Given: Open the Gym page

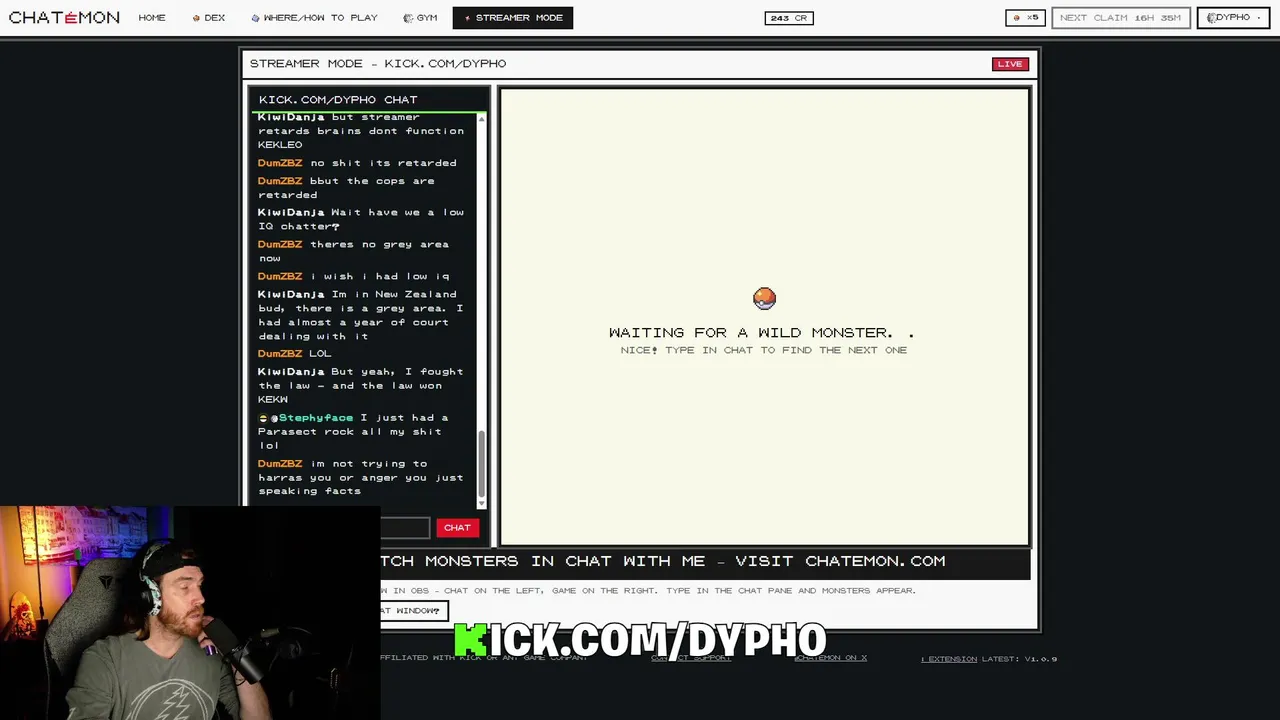Looking at the screenshot, I should (420, 18).
